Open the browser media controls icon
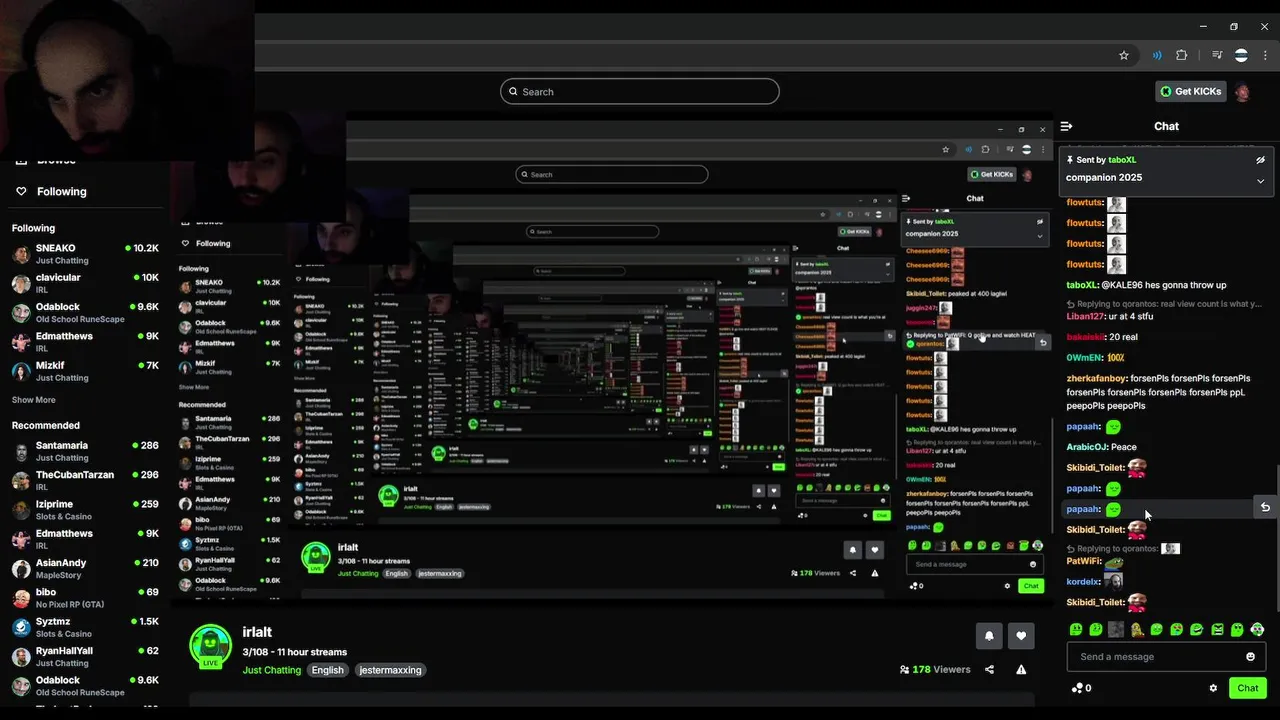The image size is (1280, 720). (x=1217, y=55)
